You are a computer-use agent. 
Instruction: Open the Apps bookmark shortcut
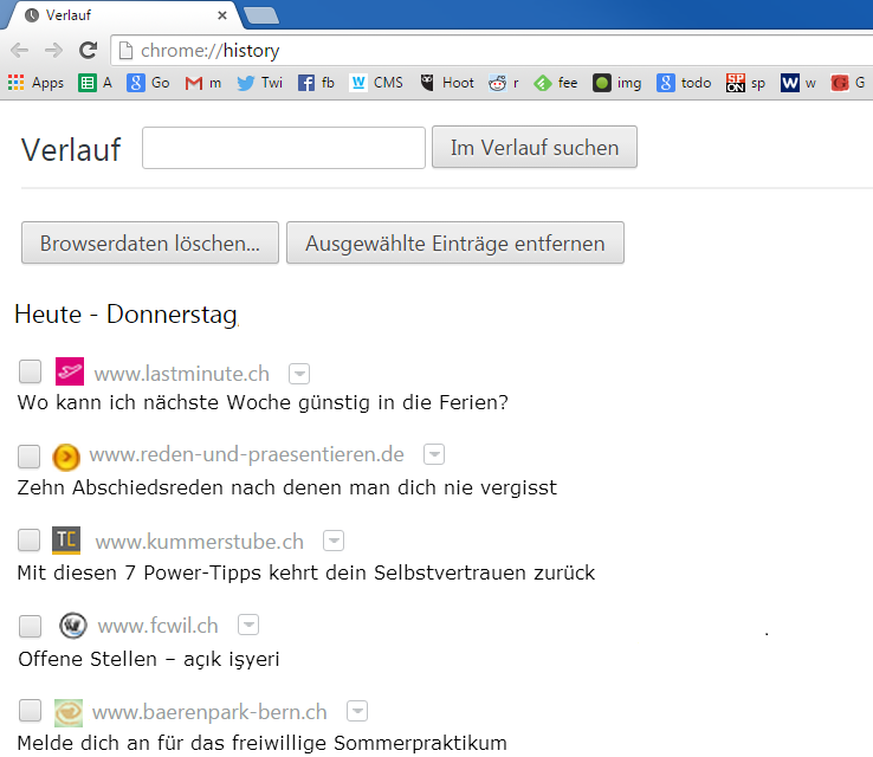pos(36,83)
